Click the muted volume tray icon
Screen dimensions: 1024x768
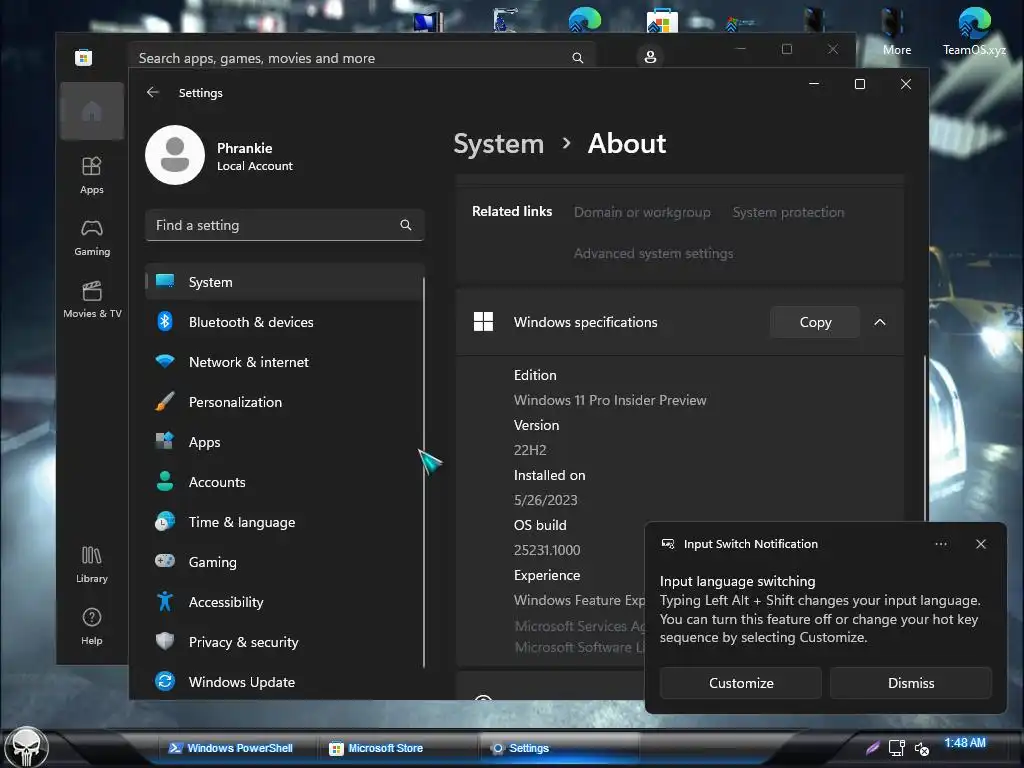click(x=921, y=748)
